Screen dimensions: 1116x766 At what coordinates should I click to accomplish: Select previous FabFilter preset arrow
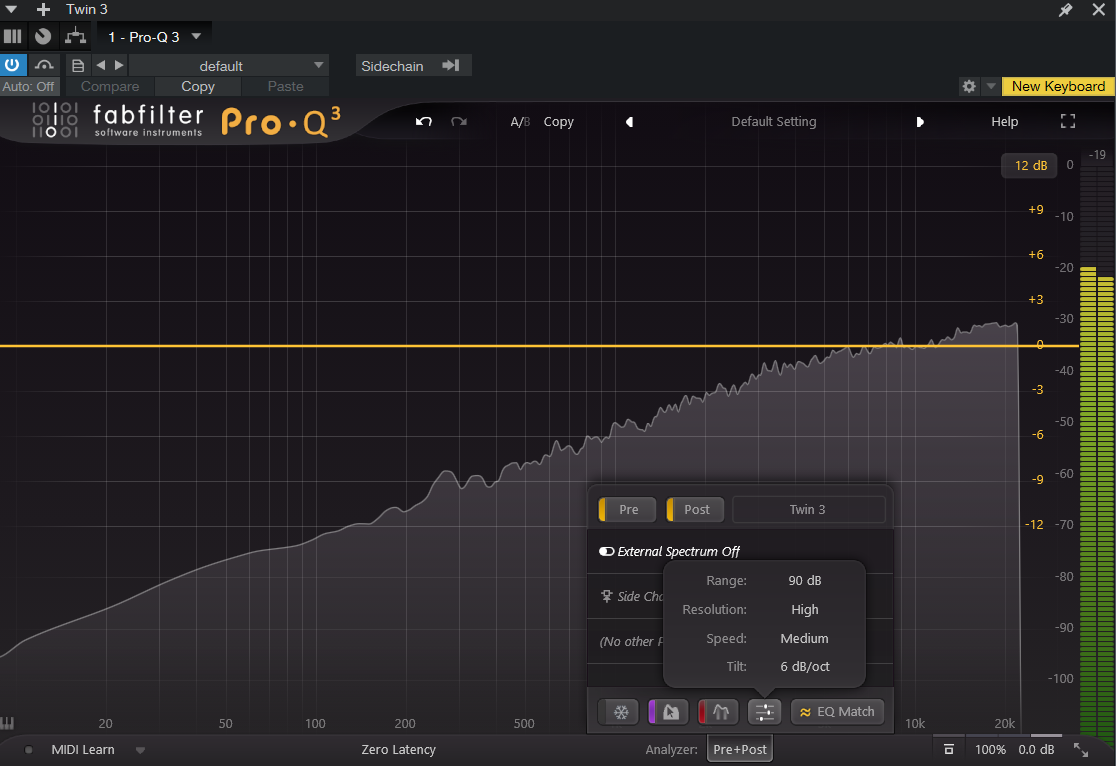(629, 122)
